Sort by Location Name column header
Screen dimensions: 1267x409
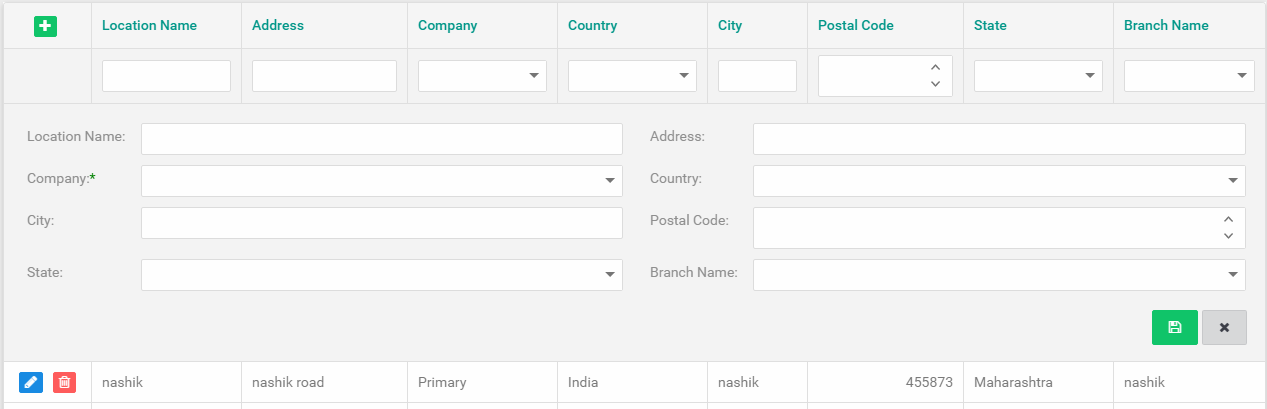149,25
